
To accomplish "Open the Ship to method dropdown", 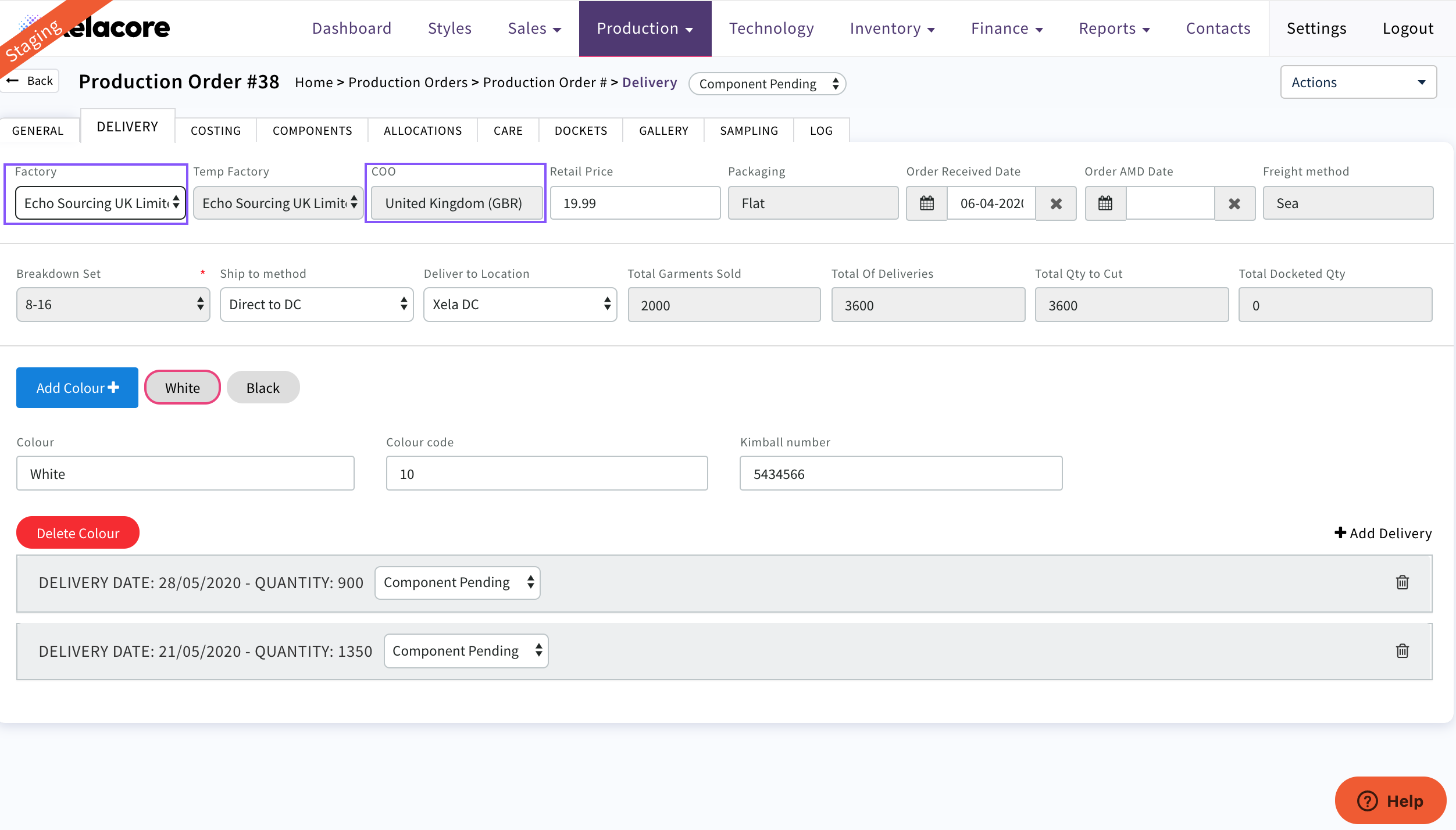I will tap(316, 305).
